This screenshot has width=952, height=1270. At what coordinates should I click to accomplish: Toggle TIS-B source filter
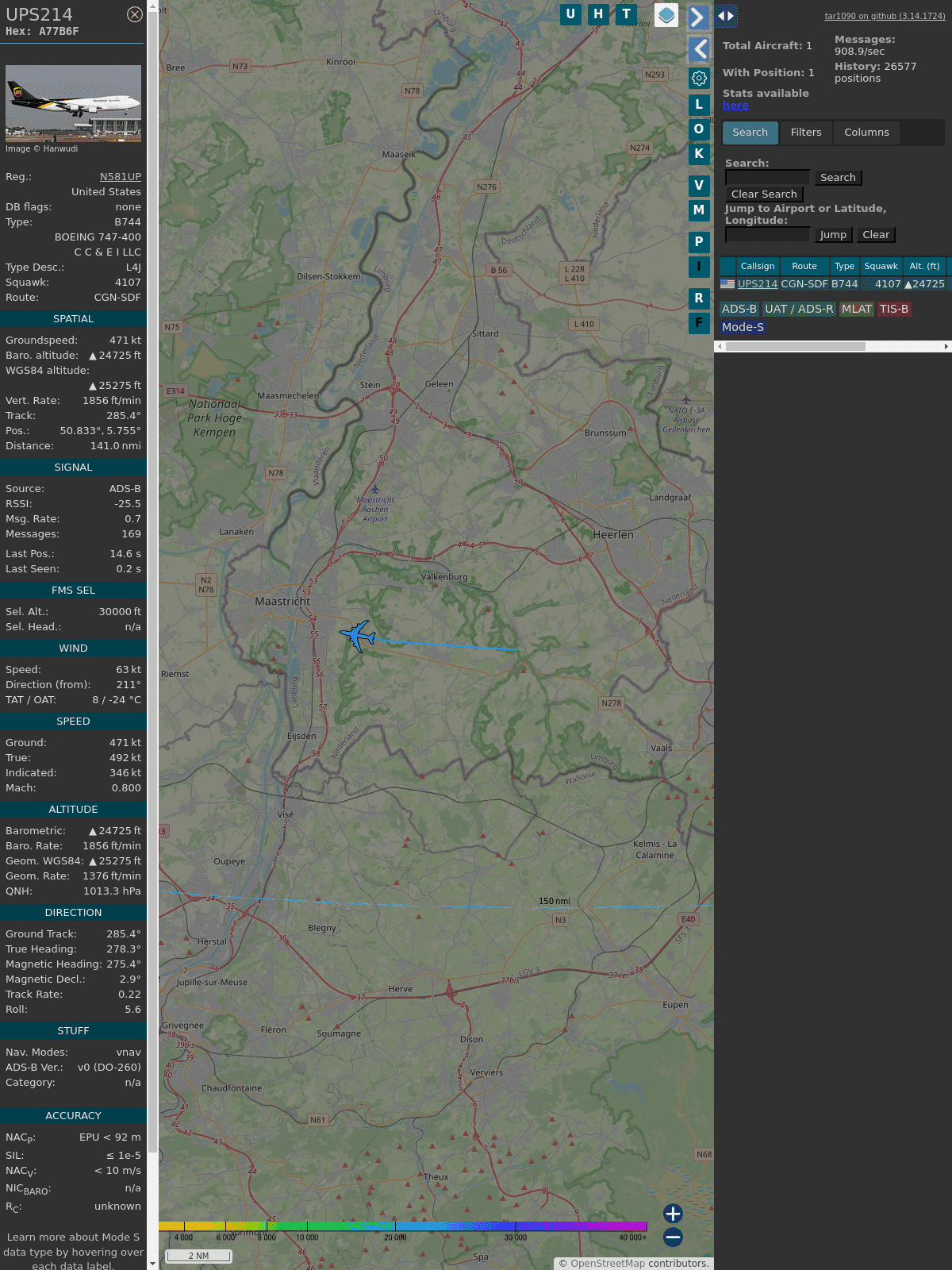tap(894, 309)
